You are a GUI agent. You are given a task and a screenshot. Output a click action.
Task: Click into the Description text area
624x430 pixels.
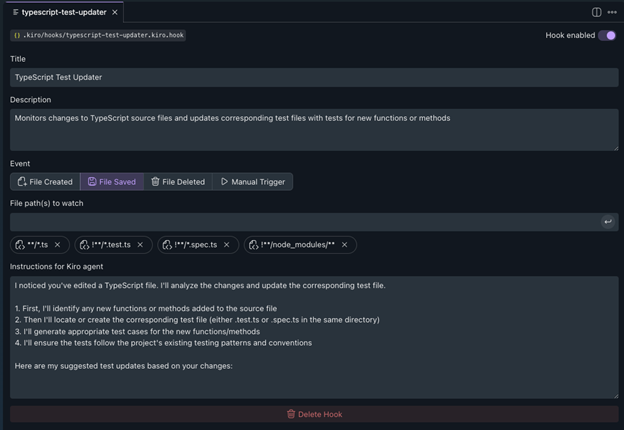point(314,130)
